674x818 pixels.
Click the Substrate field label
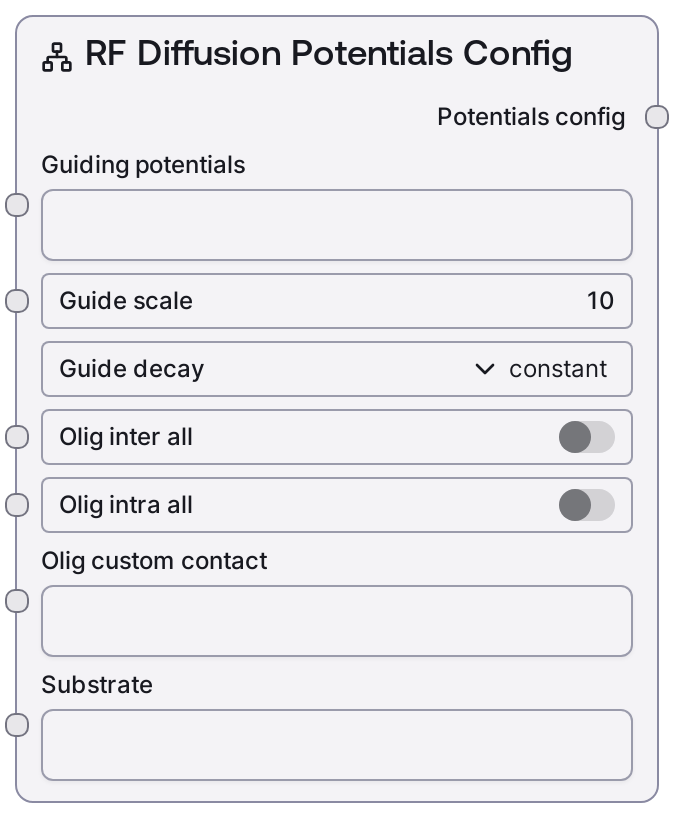[x=97, y=685]
